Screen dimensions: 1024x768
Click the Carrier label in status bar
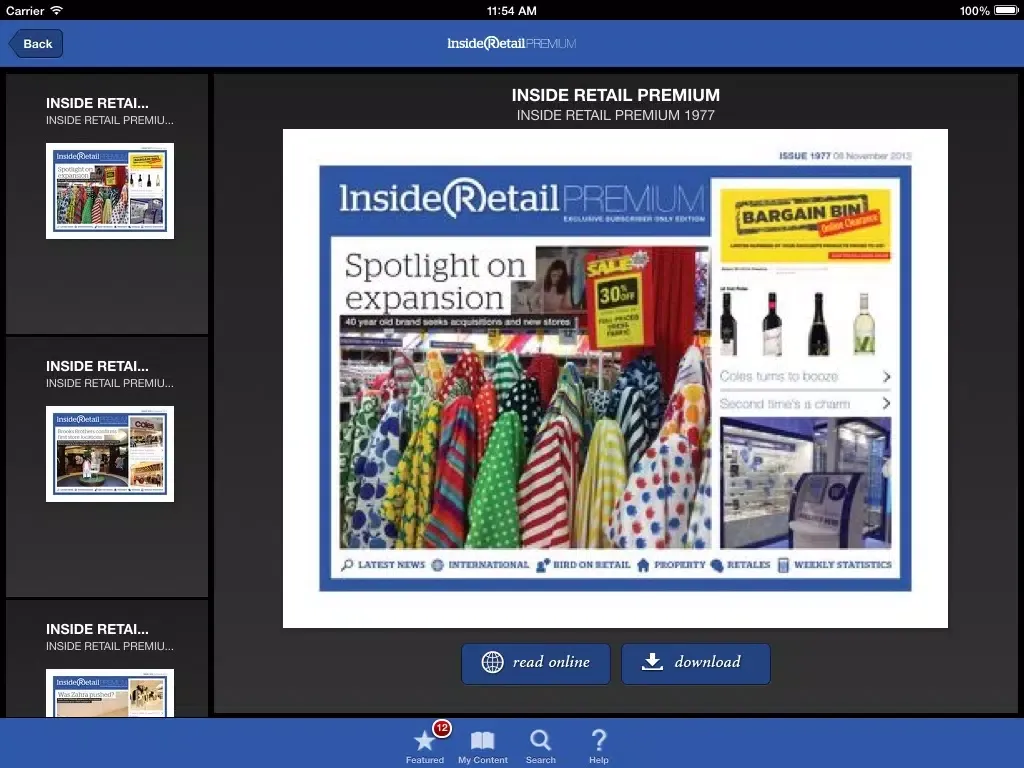tap(25, 10)
